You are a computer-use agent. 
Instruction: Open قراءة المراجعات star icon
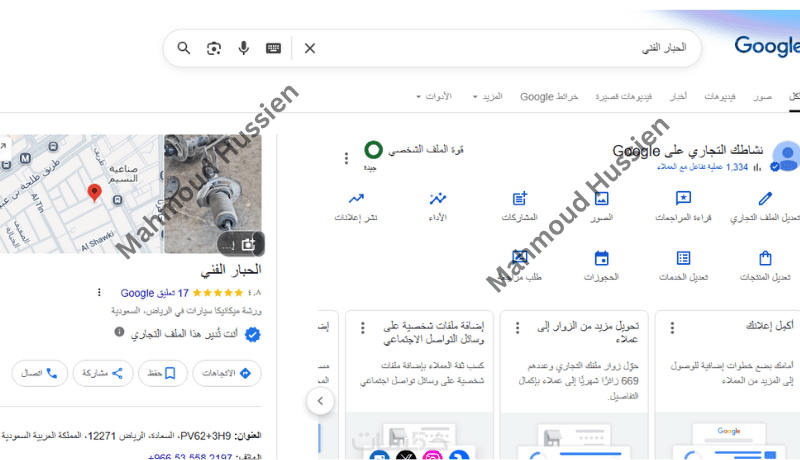683,198
